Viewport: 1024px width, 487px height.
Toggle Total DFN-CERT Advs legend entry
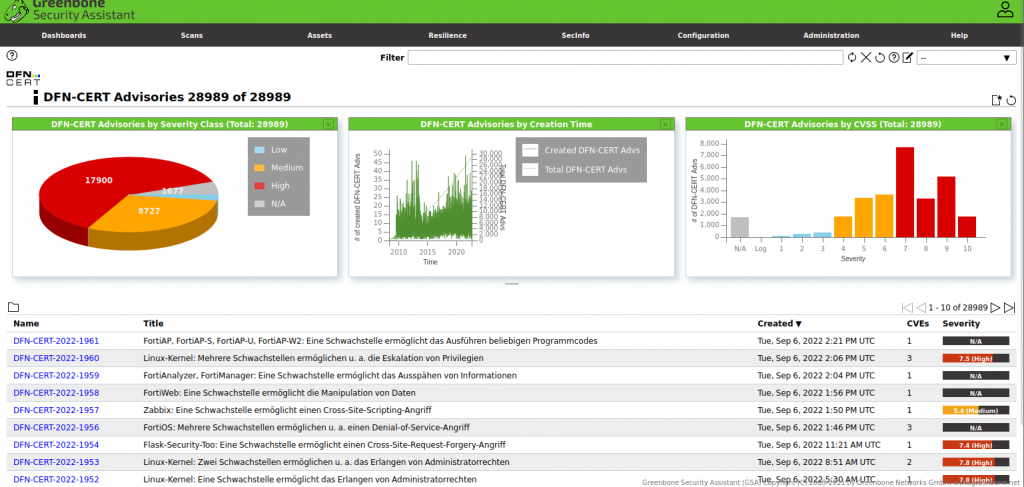point(575,170)
